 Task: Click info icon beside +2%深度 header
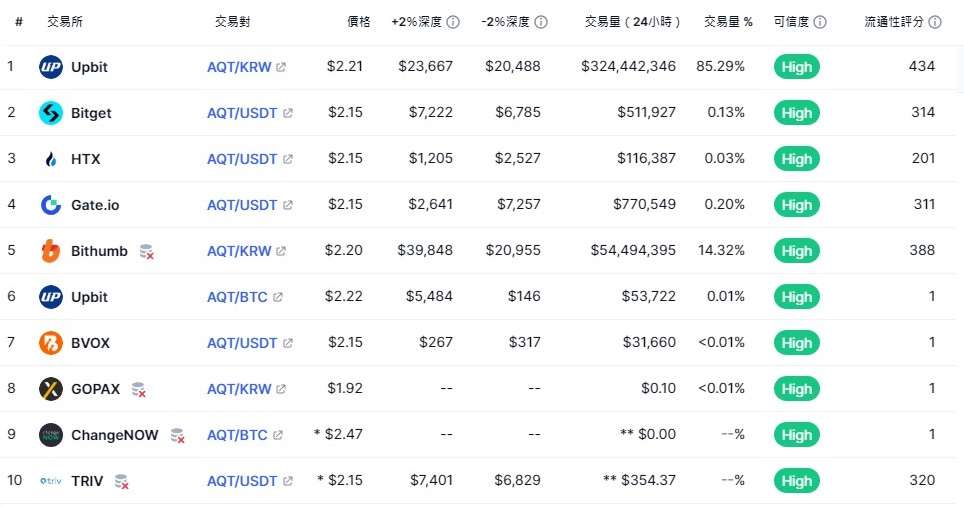(453, 22)
